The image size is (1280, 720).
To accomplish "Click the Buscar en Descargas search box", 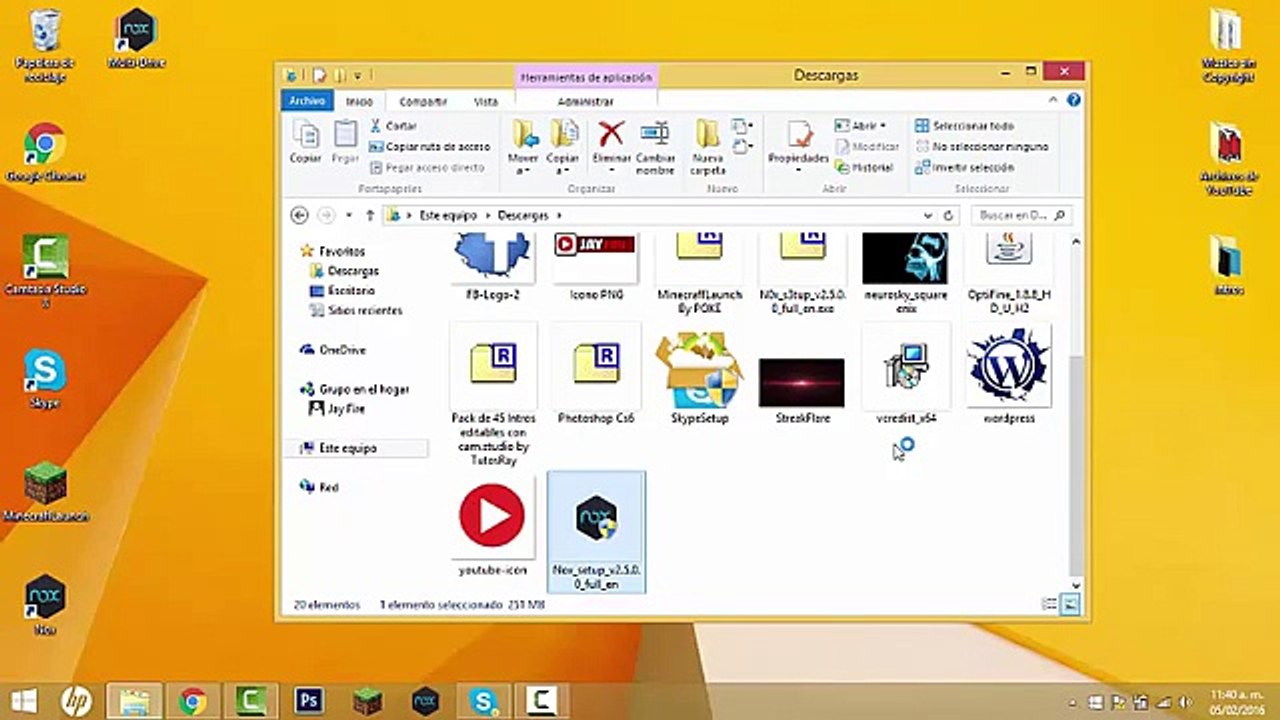I will point(1020,215).
